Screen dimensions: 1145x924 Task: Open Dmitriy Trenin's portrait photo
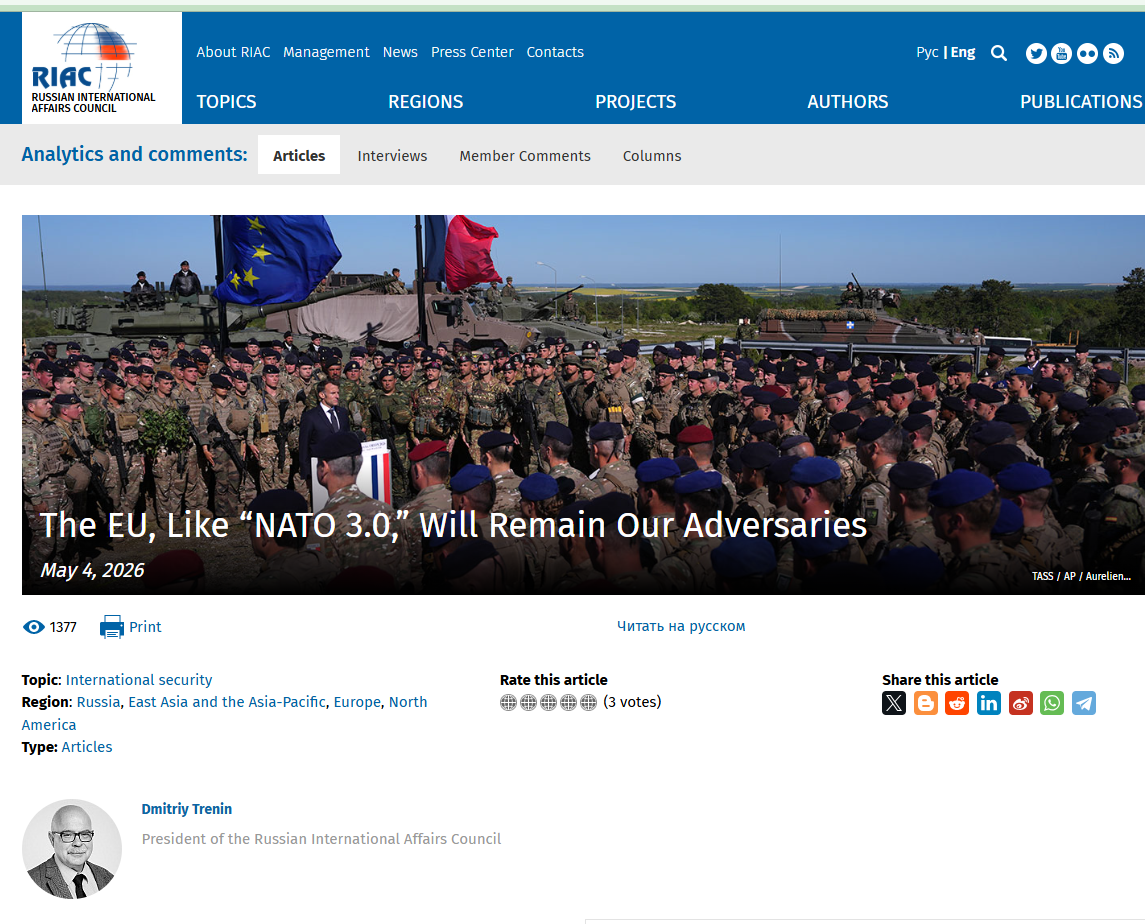coord(72,849)
